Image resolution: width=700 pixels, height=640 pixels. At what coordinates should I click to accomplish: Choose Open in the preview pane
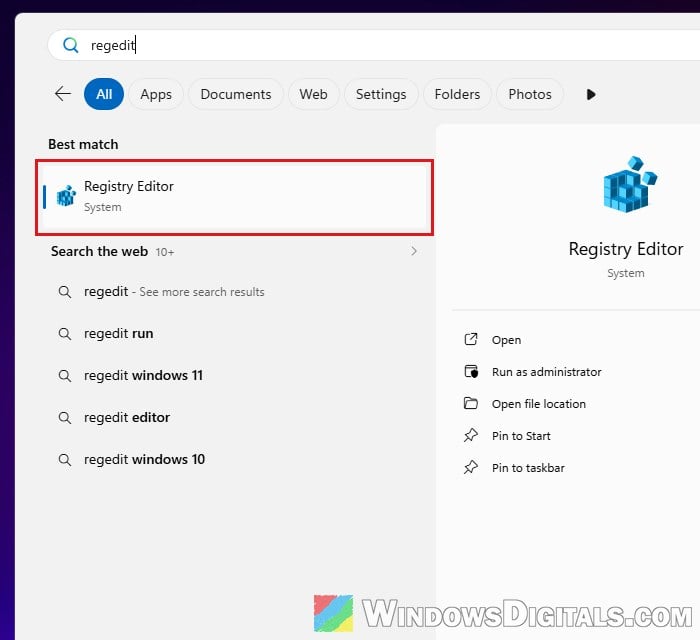point(506,340)
